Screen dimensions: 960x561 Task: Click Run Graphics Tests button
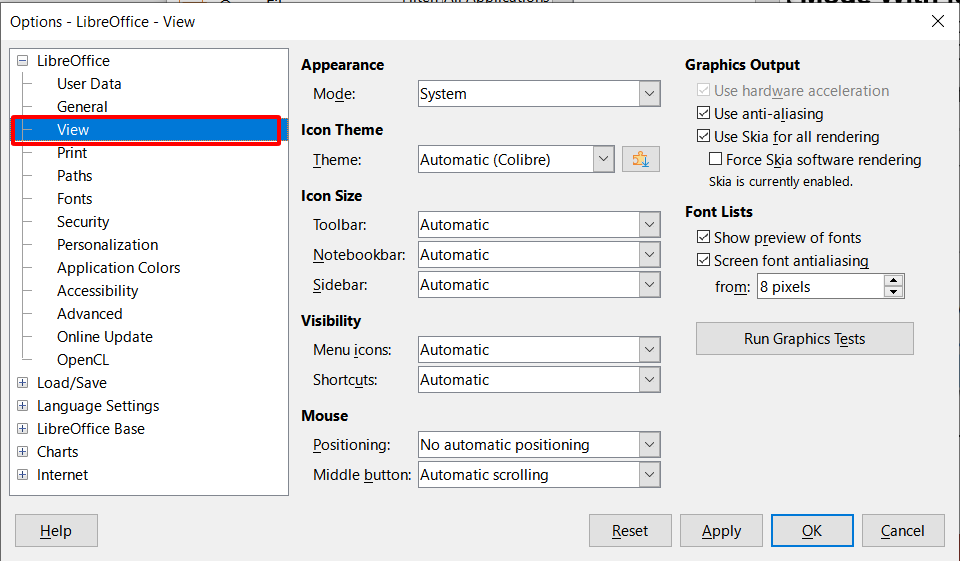pos(805,339)
